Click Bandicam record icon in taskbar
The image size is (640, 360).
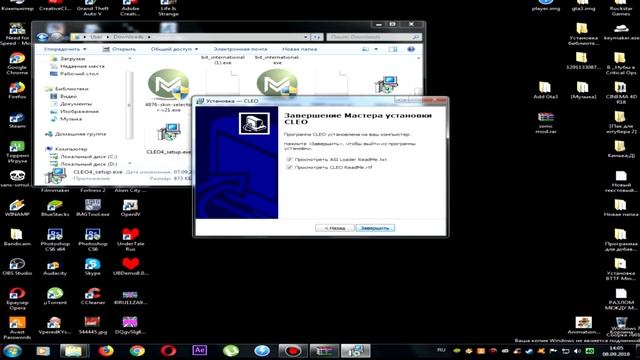[x=293, y=351]
